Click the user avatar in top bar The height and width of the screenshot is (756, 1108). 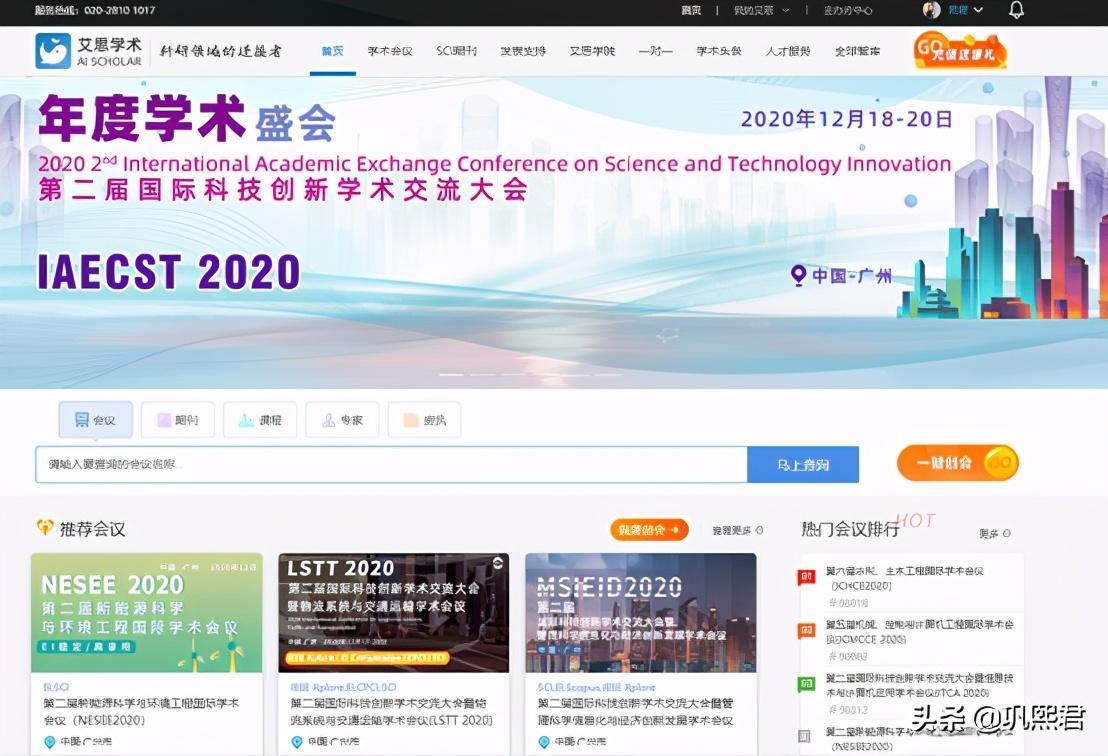(931, 10)
